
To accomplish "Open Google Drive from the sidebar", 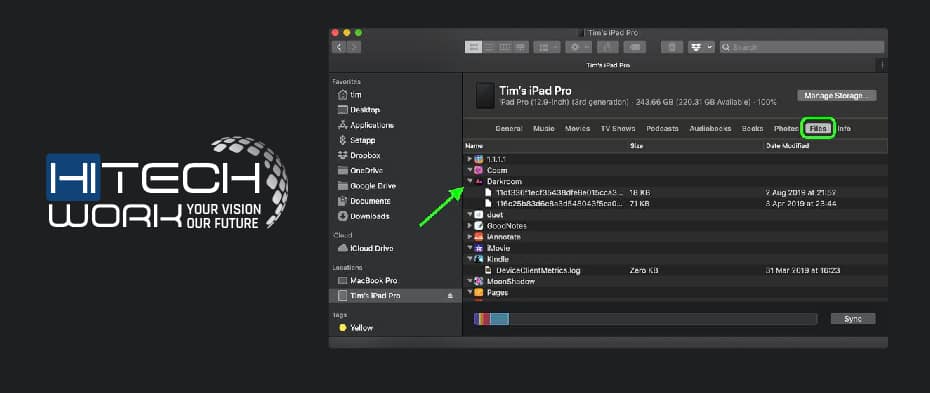I will click(366, 186).
